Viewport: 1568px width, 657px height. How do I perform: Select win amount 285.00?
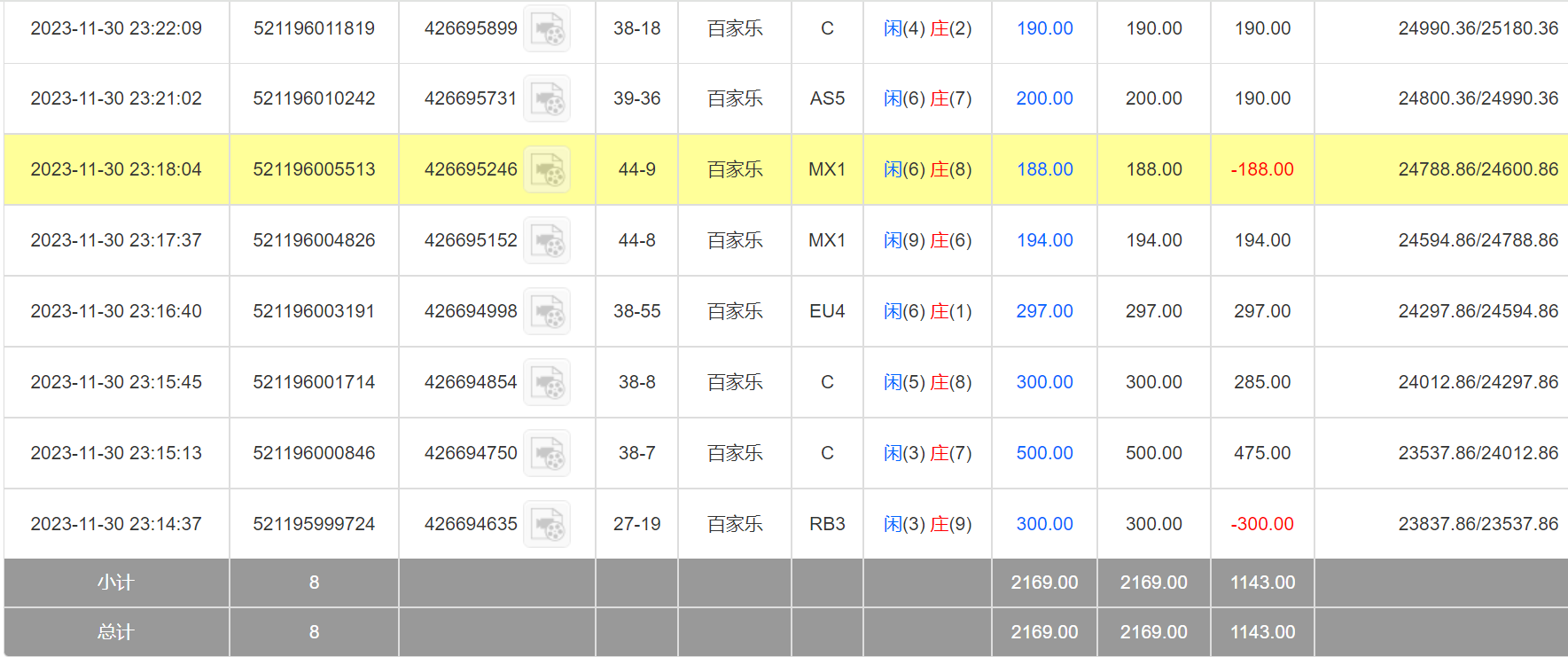(1262, 382)
